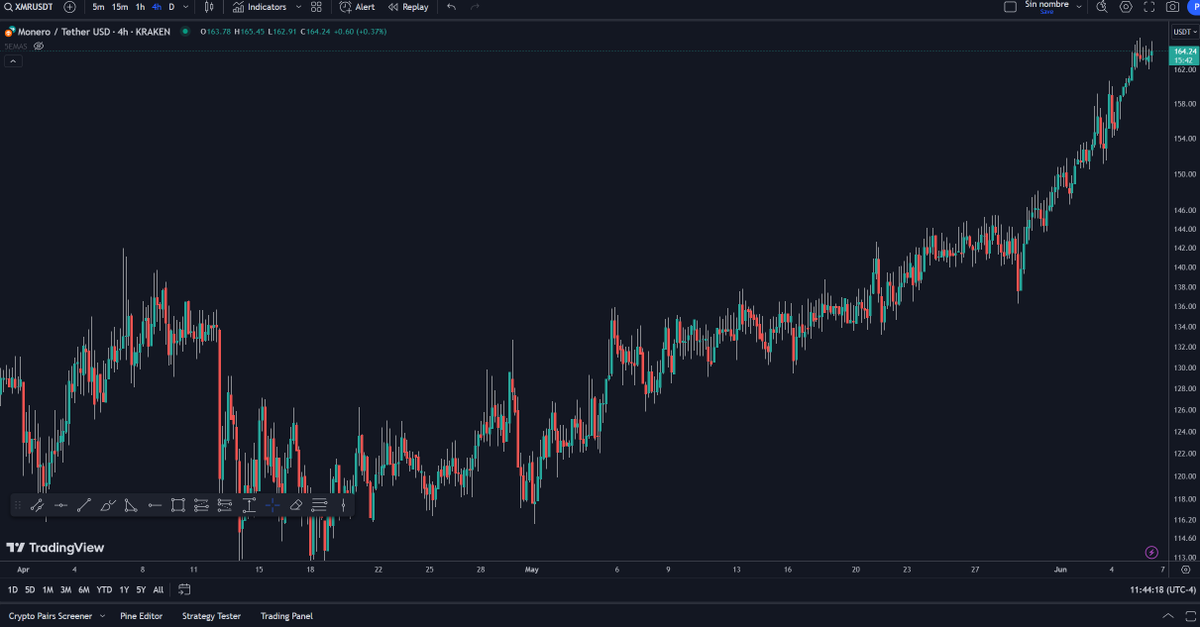Select the rectangle drawing tool
The image size is (1200, 627).
coord(178,505)
